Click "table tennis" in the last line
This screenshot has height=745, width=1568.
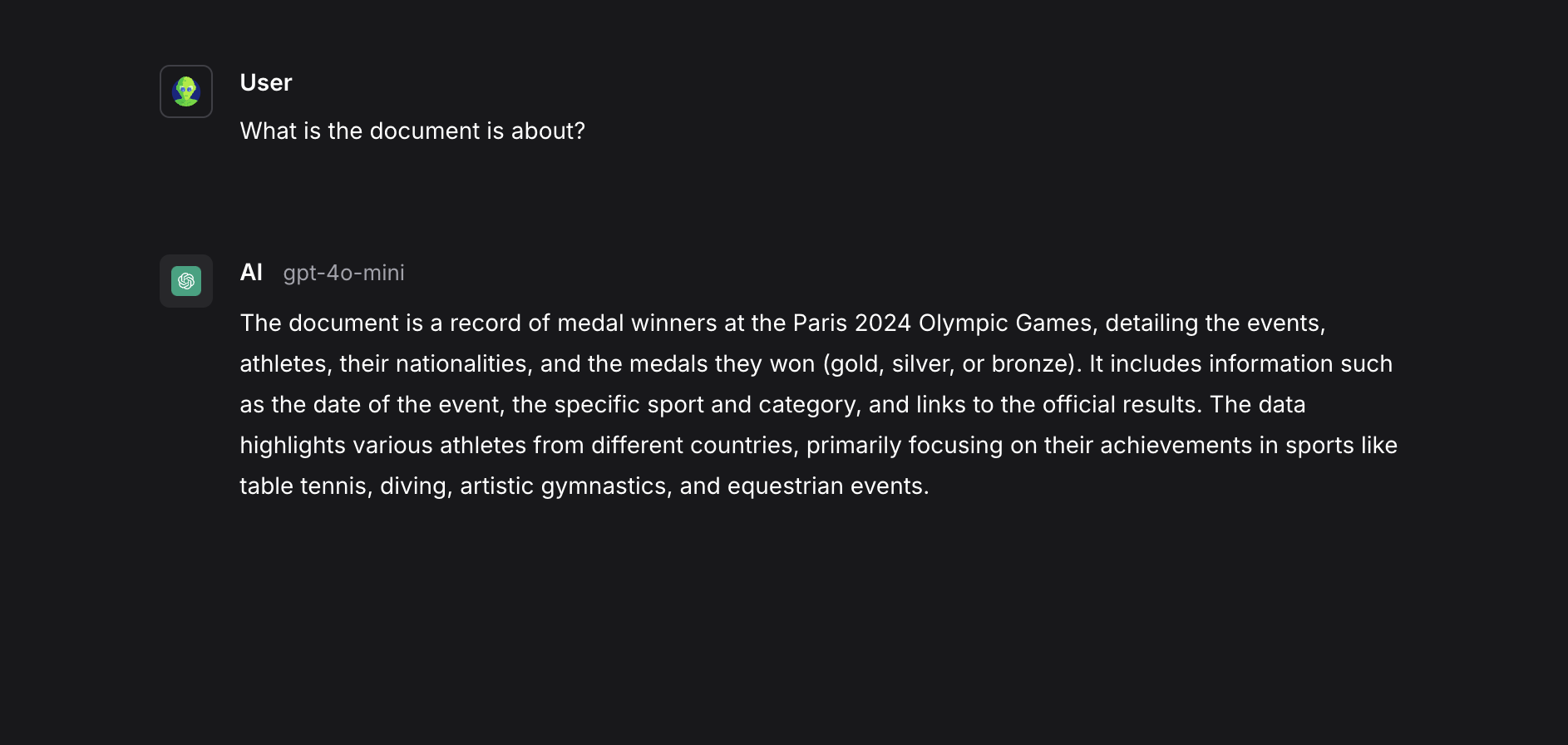click(x=303, y=486)
